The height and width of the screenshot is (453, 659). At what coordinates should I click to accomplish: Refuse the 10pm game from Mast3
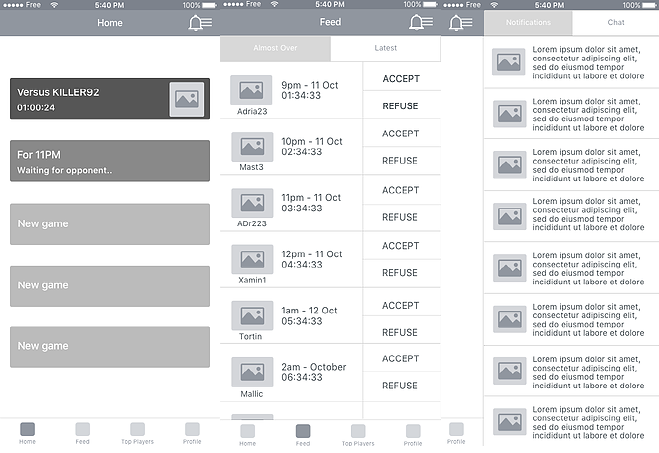click(x=401, y=161)
